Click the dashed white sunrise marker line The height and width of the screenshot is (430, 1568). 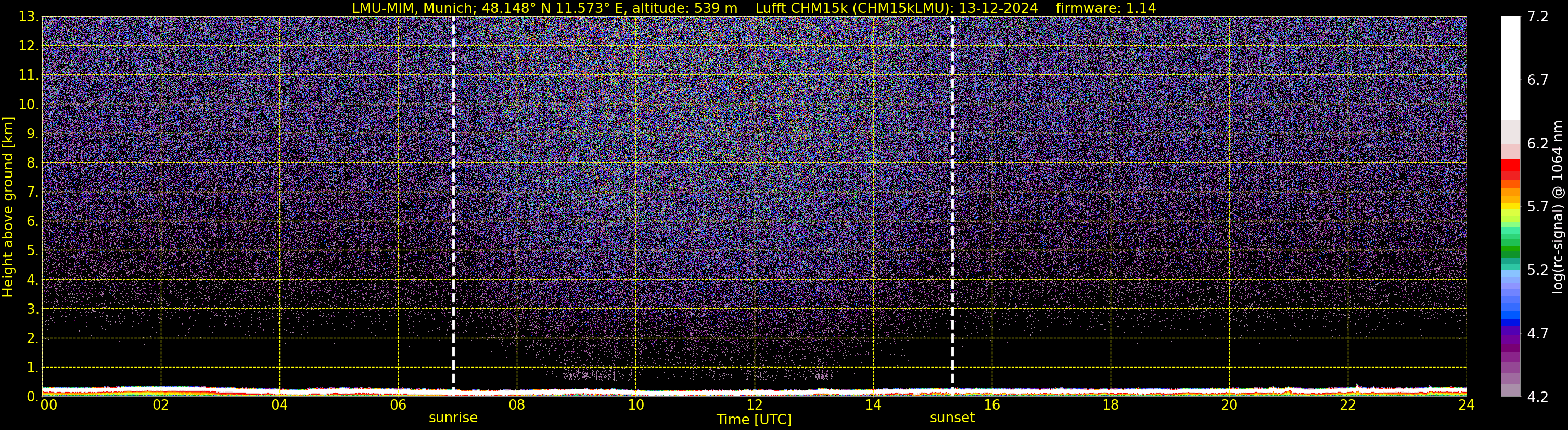click(453, 207)
